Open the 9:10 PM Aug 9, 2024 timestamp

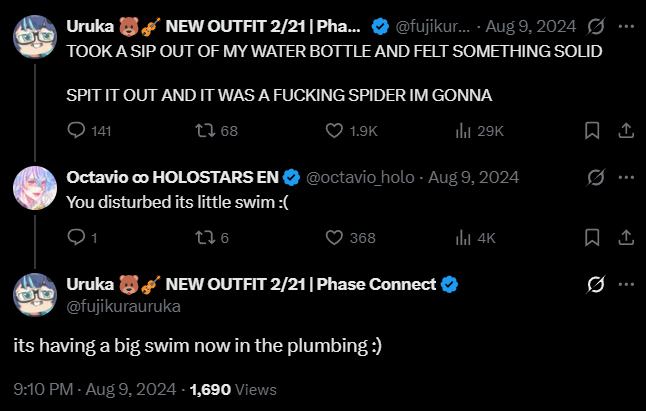pos(95,388)
